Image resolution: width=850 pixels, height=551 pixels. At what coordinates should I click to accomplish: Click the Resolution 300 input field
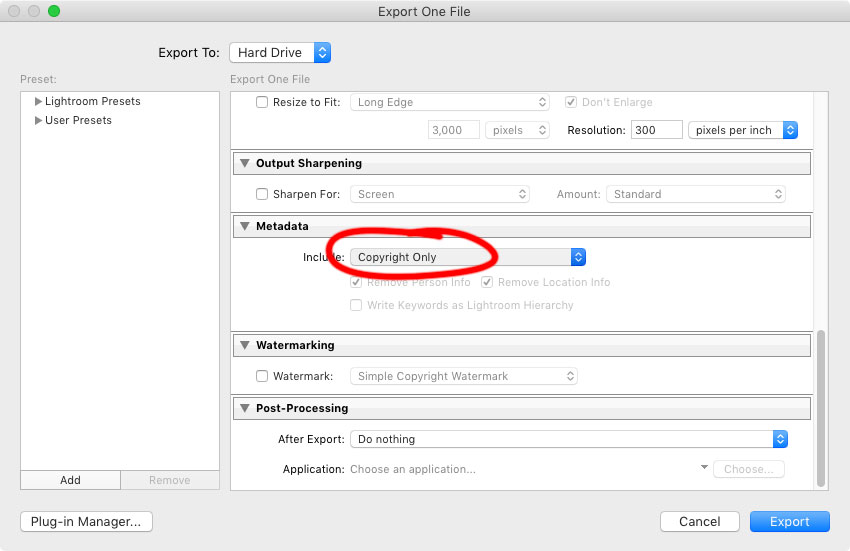tap(656, 130)
